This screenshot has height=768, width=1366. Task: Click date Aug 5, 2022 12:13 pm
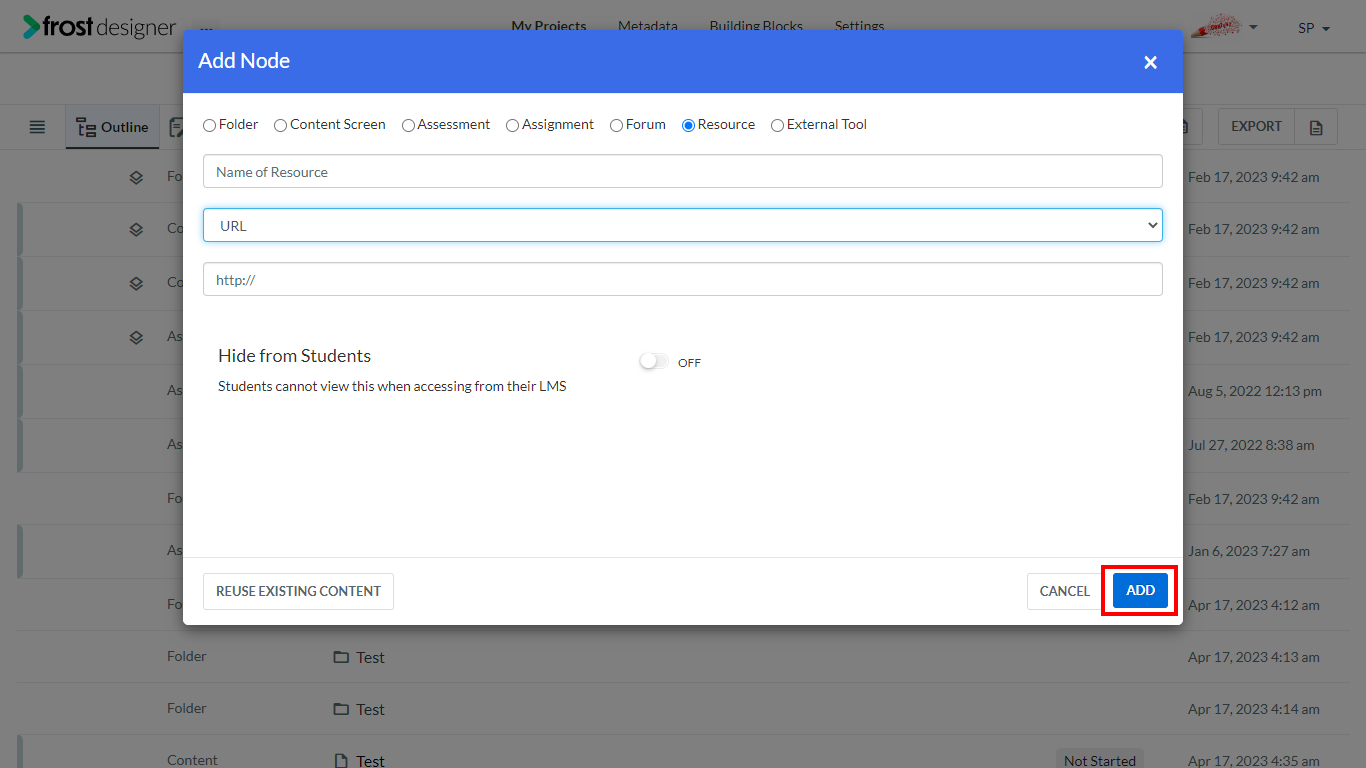coord(1255,391)
